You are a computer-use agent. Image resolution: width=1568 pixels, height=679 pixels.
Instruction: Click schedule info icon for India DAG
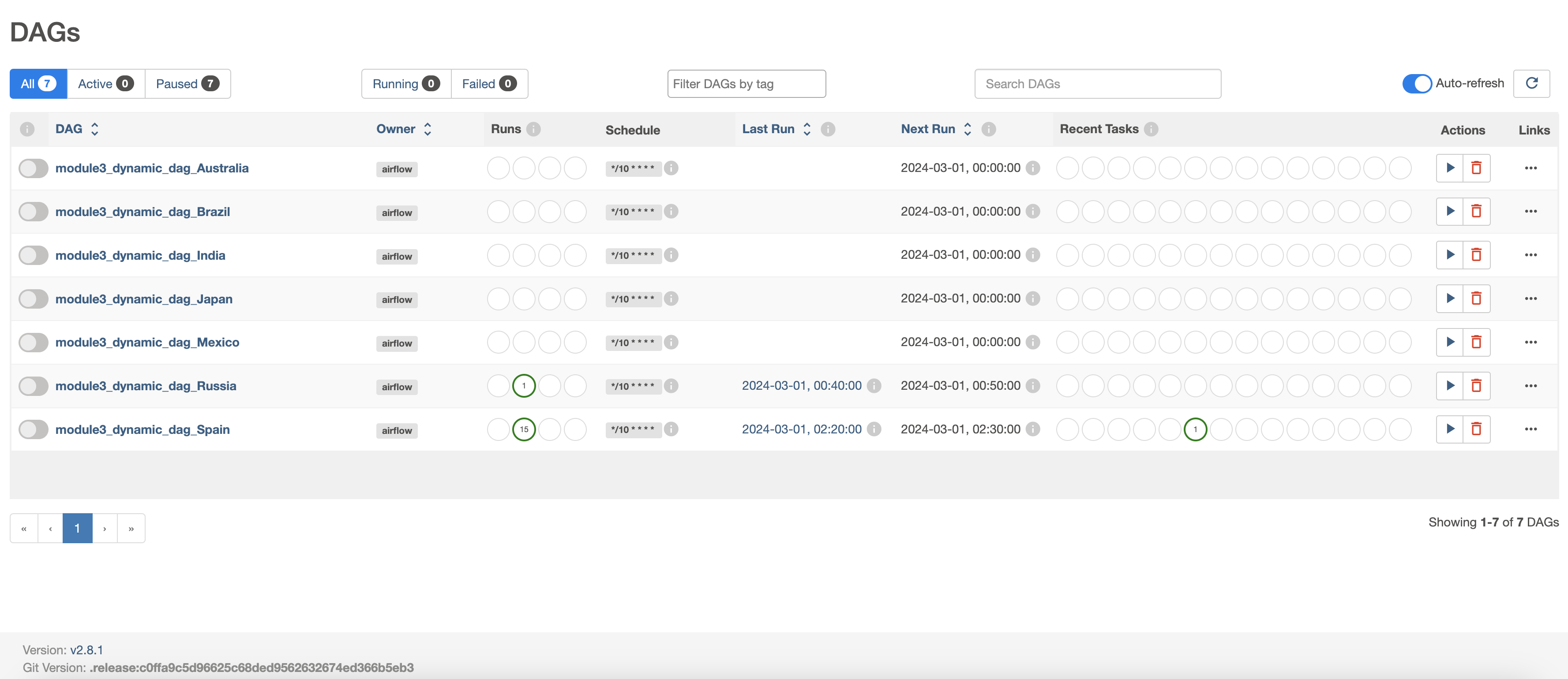coord(671,255)
